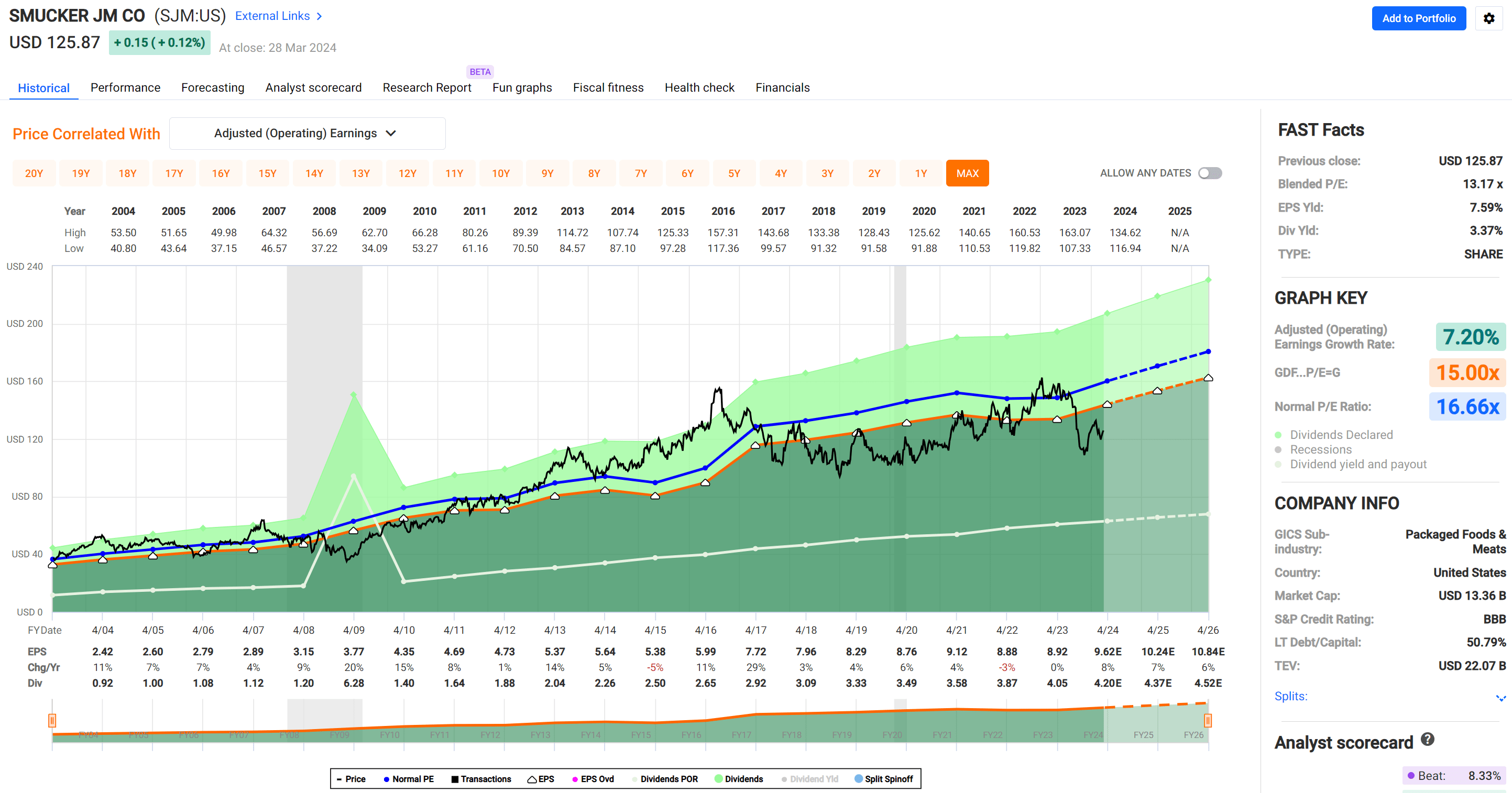Toggle the Split Spinoff legend icon
Image resolution: width=1512 pixels, height=793 pixels.
pyautogui.click(x=858, y=779)
